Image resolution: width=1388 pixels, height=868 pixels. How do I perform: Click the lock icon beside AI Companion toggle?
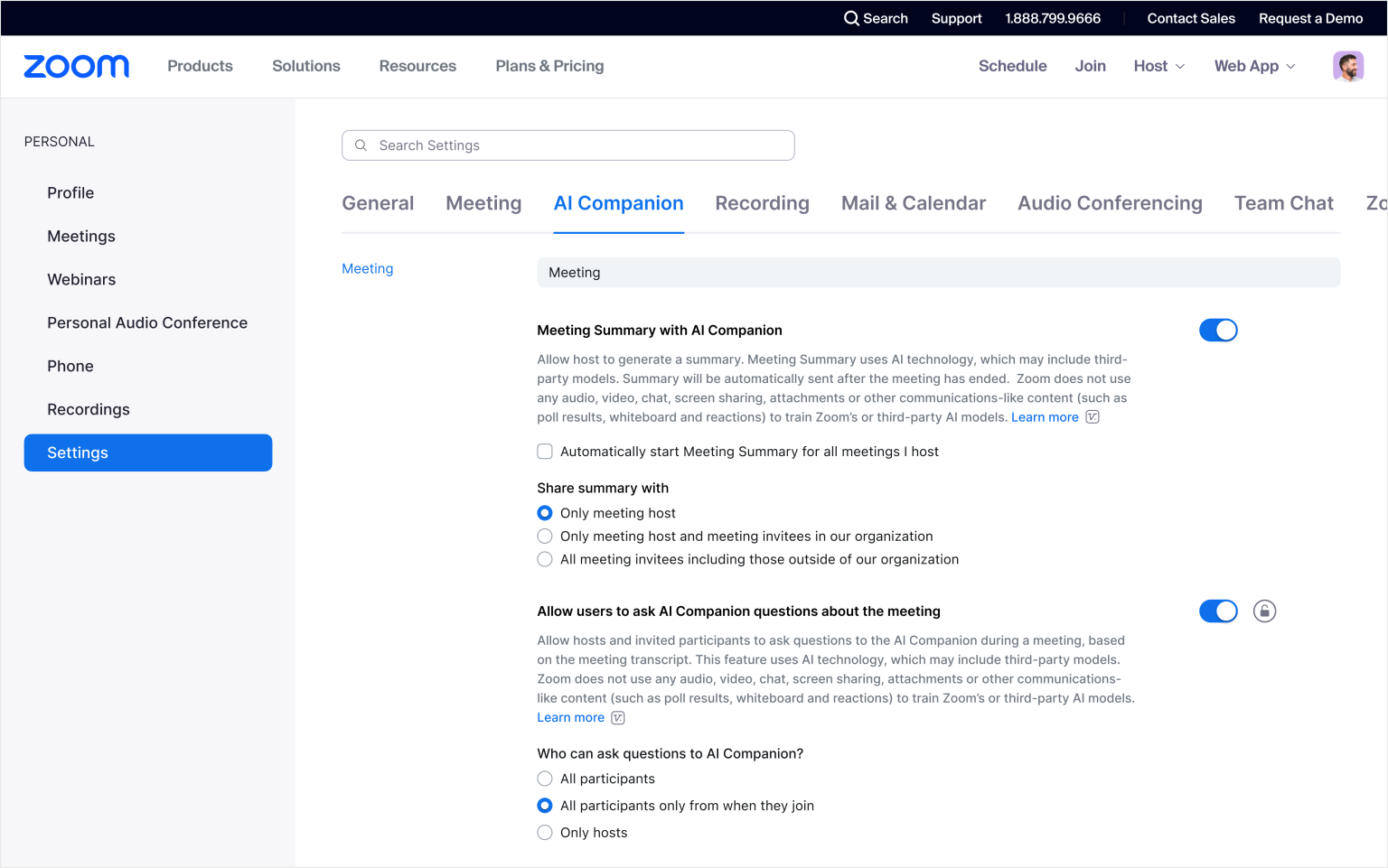coord(1264,611)
